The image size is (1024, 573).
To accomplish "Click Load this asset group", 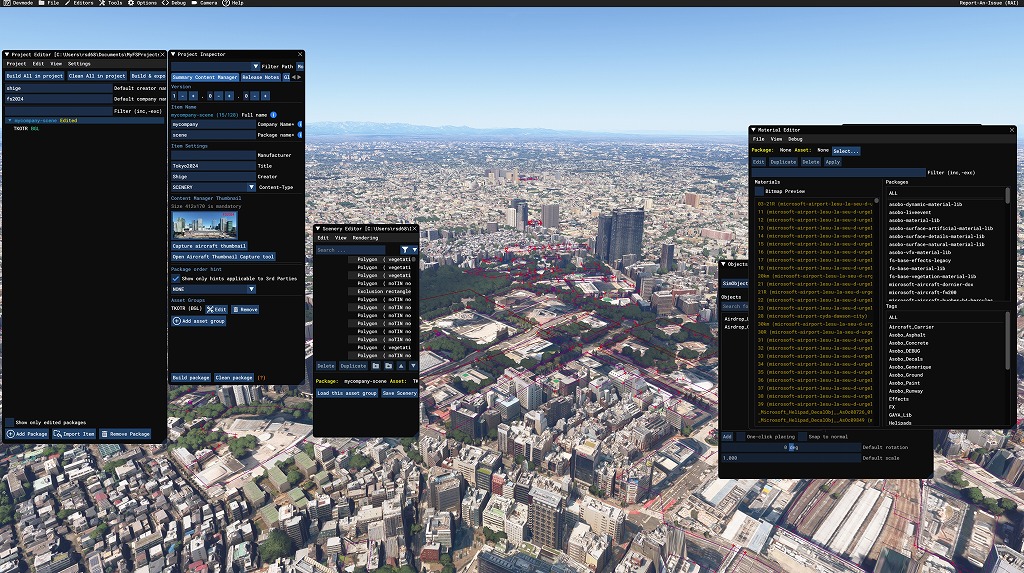I will click(x=347, y=393).
